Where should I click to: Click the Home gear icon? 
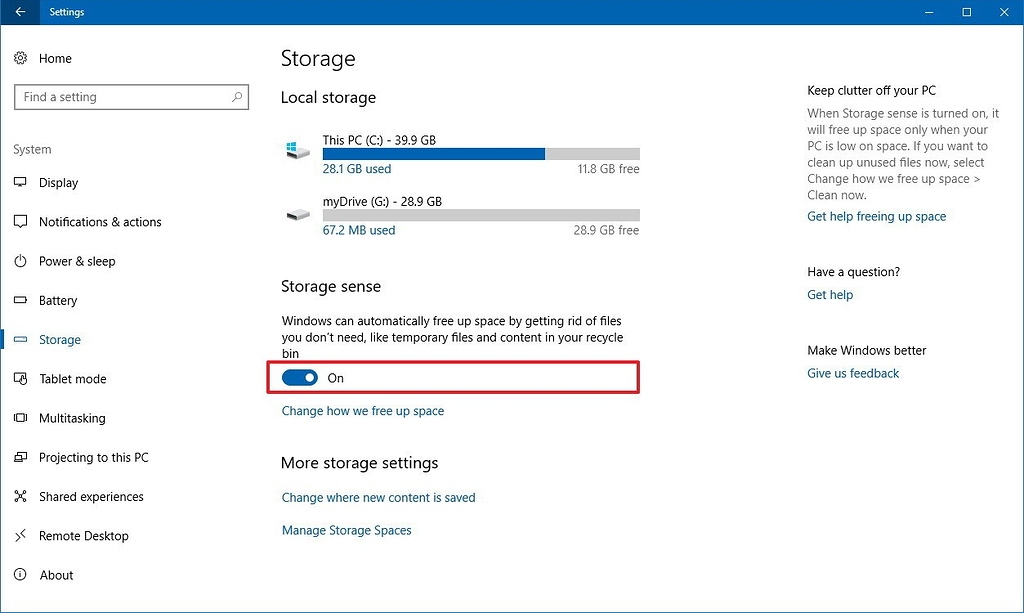(22, 59)
